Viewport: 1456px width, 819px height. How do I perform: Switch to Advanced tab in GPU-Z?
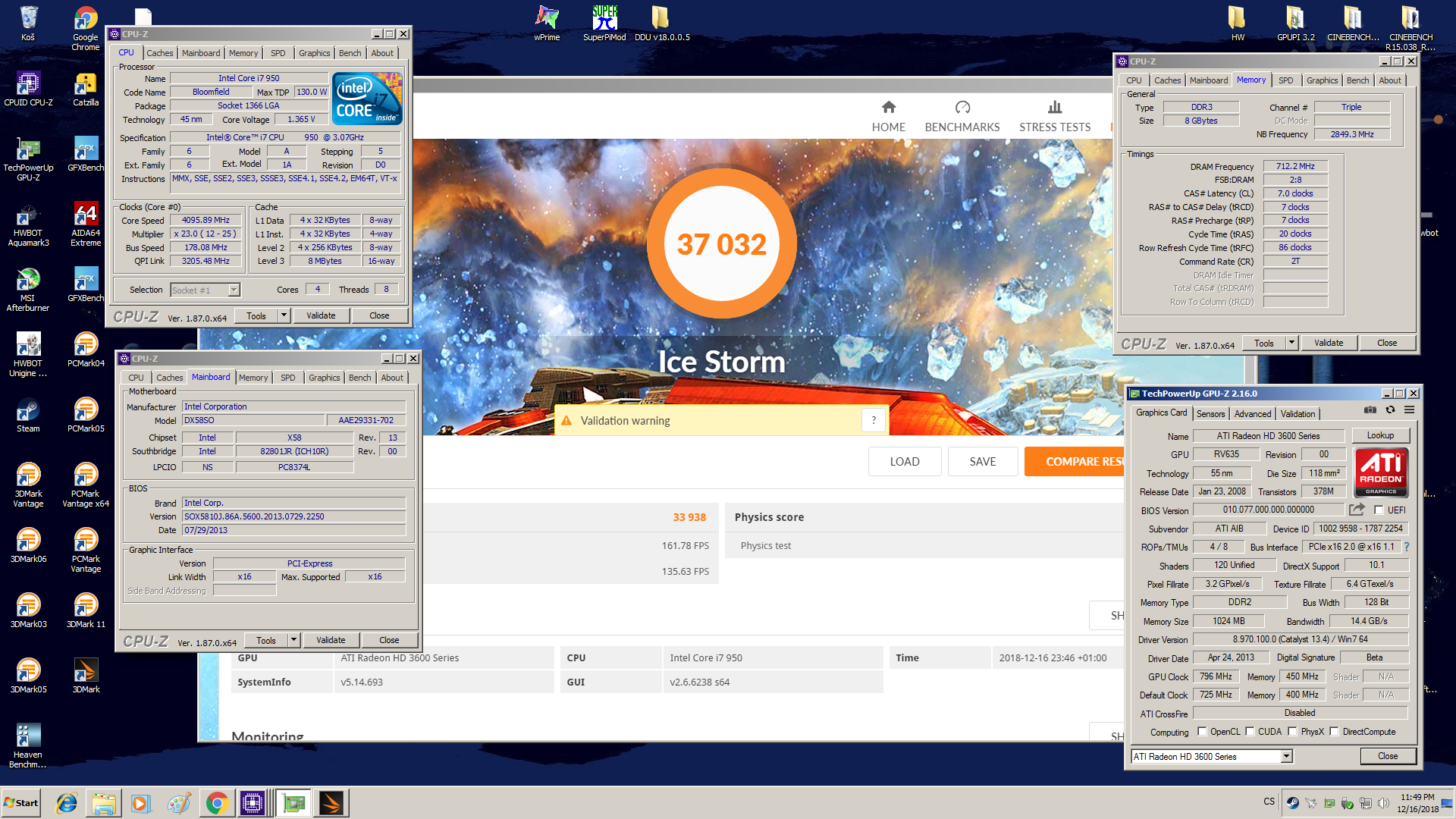(x=1252, y=413)
